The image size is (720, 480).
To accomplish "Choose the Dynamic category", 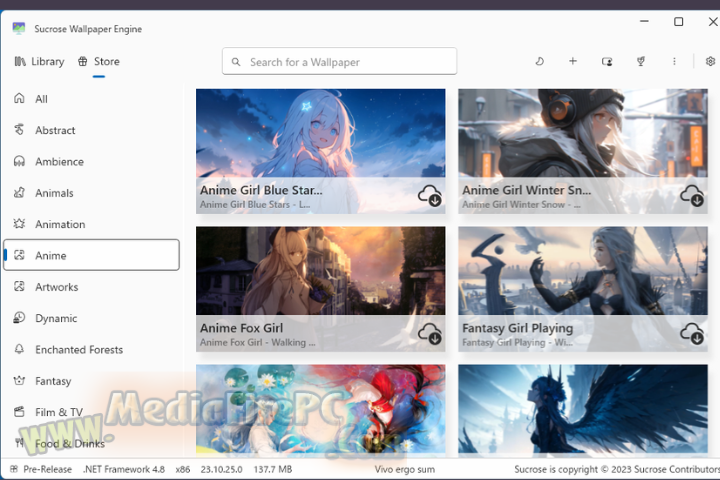I will [91, 318].
